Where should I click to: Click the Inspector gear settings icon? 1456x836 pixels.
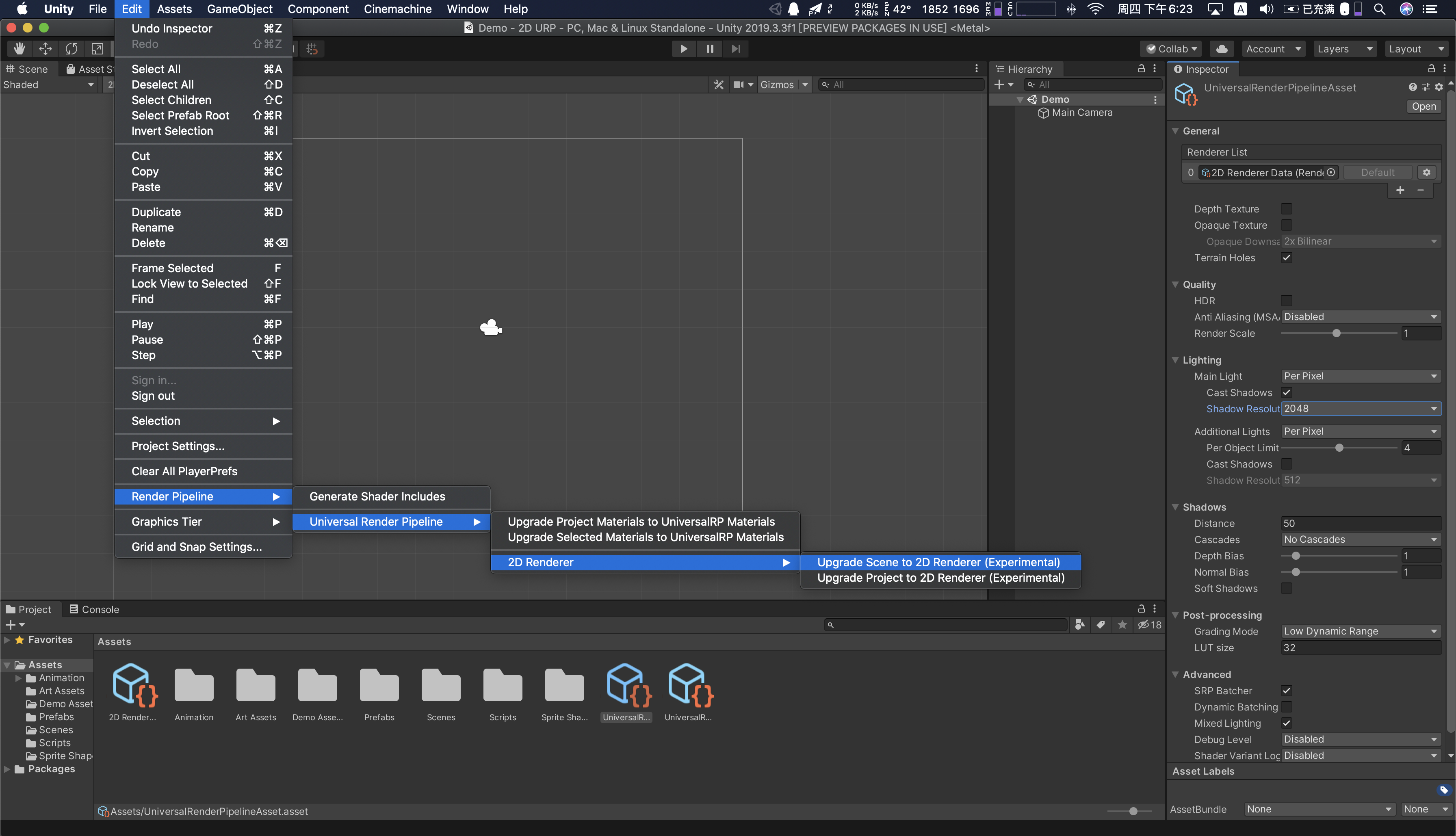(1438, 87)
